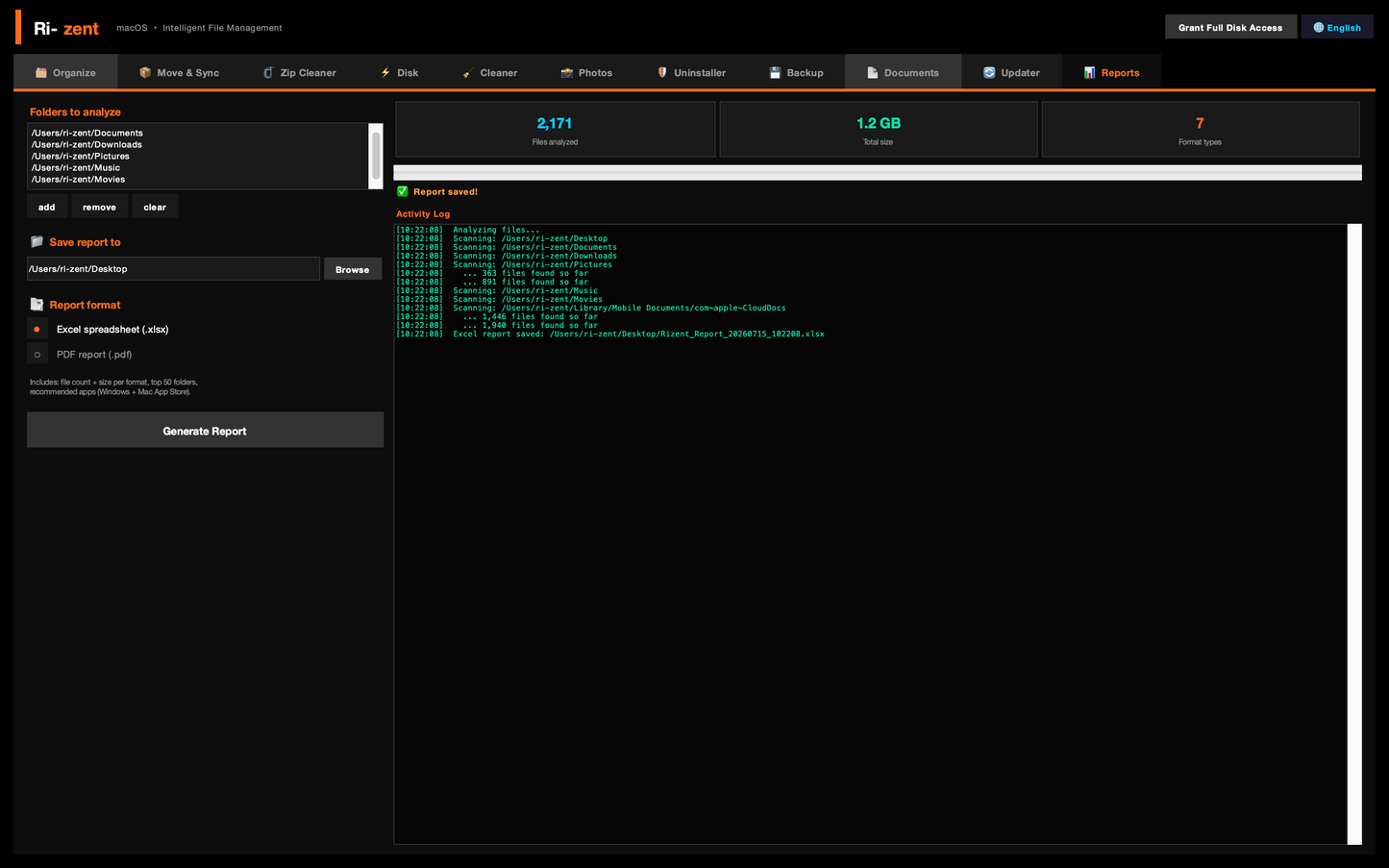Go to the Disk tab
This screenshot has width=1389, height=868.
click(399, 72)
